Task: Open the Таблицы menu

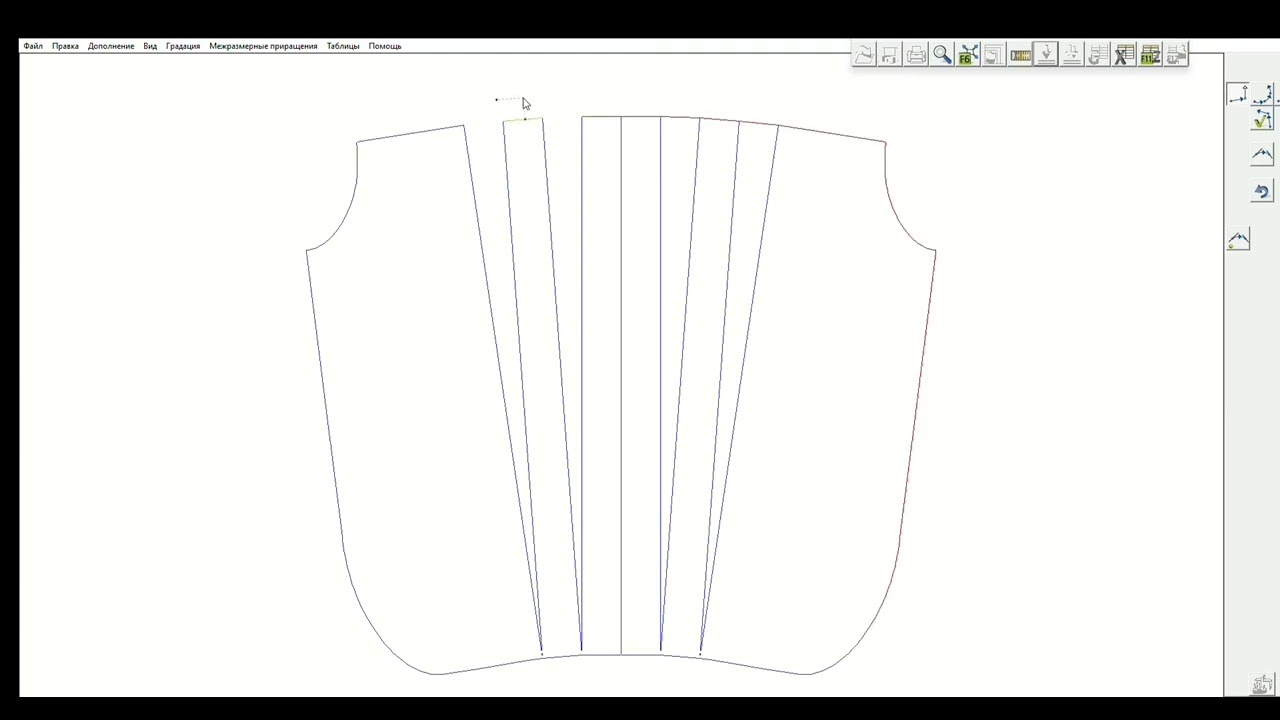Action: (x=343, y=46)
